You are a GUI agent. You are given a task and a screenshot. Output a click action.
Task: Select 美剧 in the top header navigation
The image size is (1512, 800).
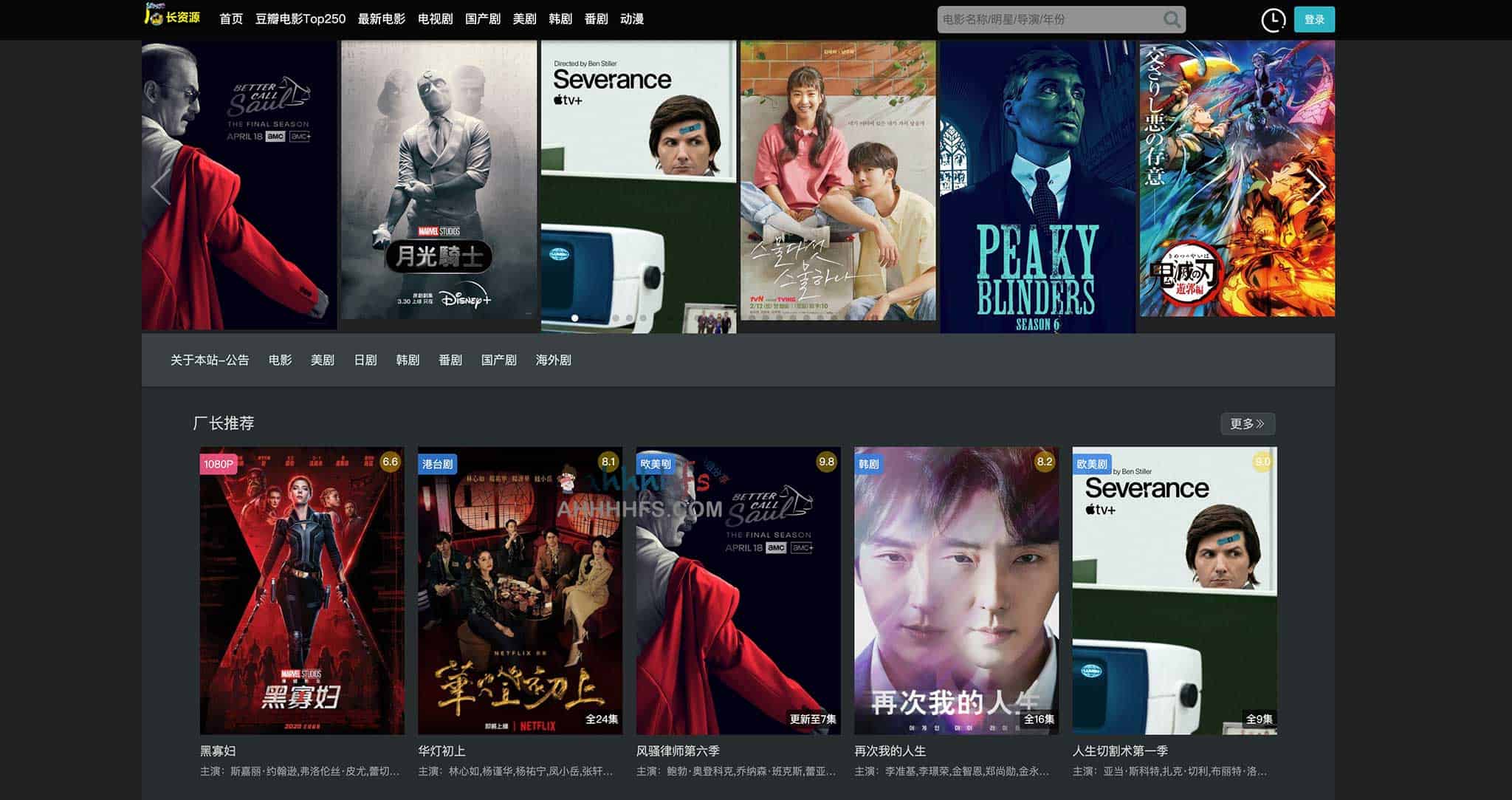click(525, 19)
